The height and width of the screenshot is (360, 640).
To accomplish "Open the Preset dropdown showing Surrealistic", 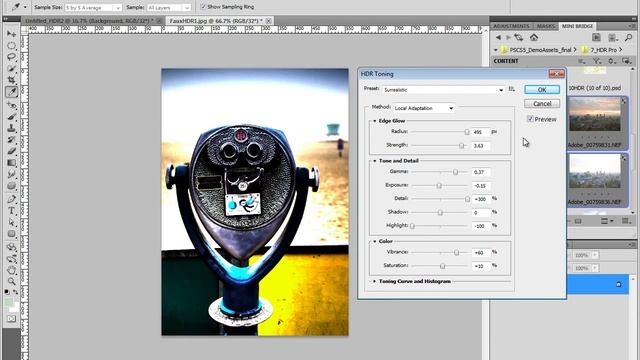I will [444, 90].
